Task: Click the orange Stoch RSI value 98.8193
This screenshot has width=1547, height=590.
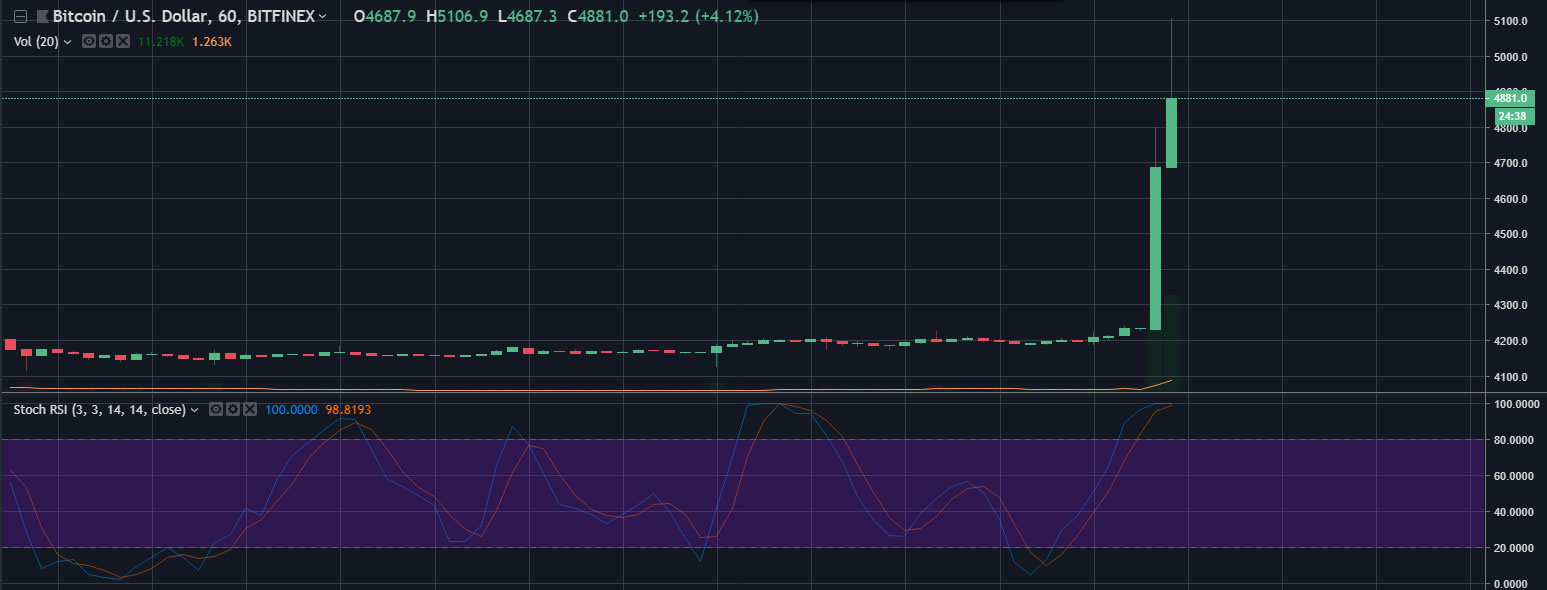Action: tap(344, 410)
